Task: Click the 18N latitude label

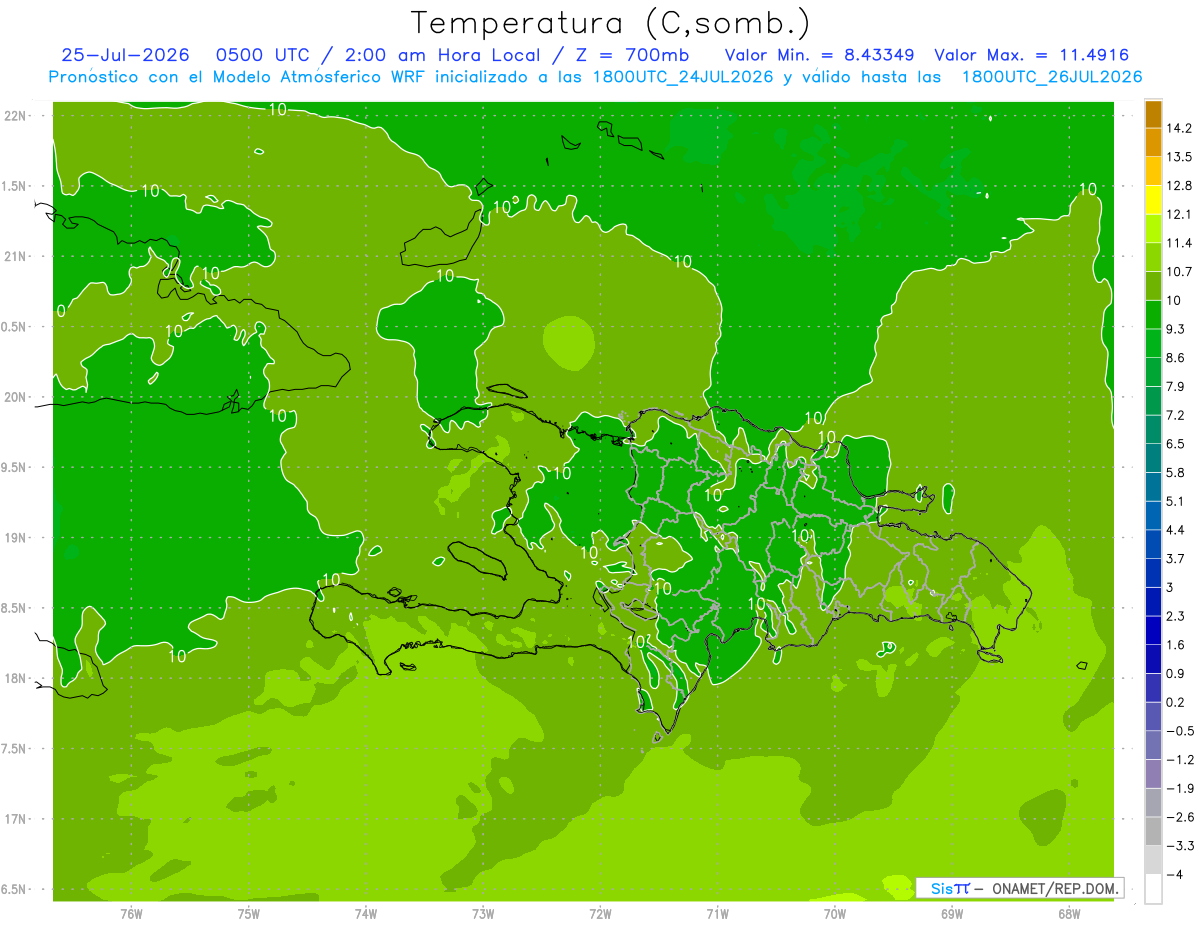Action: pyautogui.click(x=15, y=678)
